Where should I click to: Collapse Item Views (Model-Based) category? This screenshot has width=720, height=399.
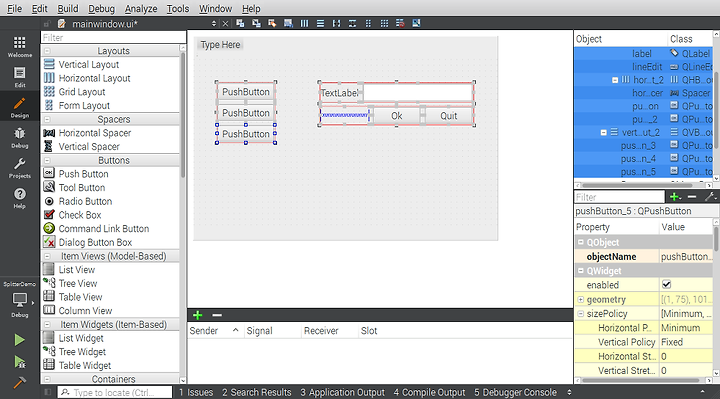47,256
